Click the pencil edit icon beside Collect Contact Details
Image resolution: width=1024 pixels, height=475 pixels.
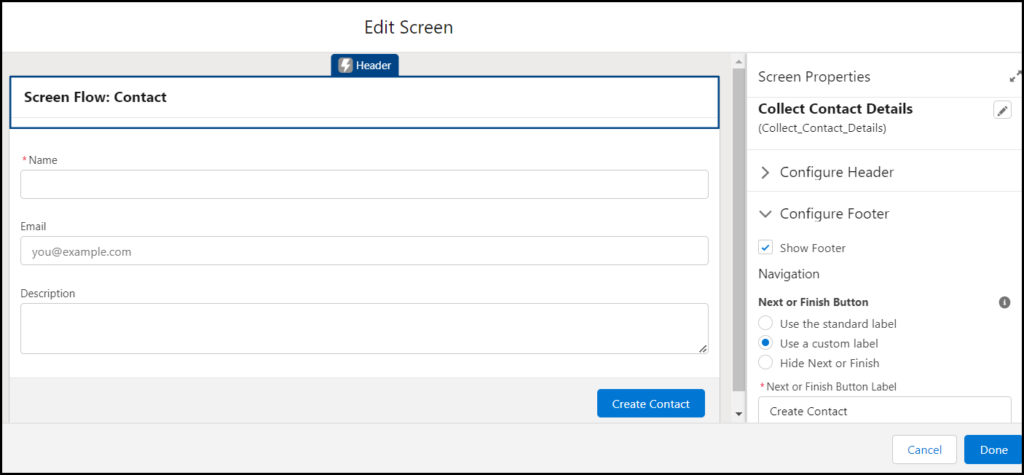[x=1002, y=110]
